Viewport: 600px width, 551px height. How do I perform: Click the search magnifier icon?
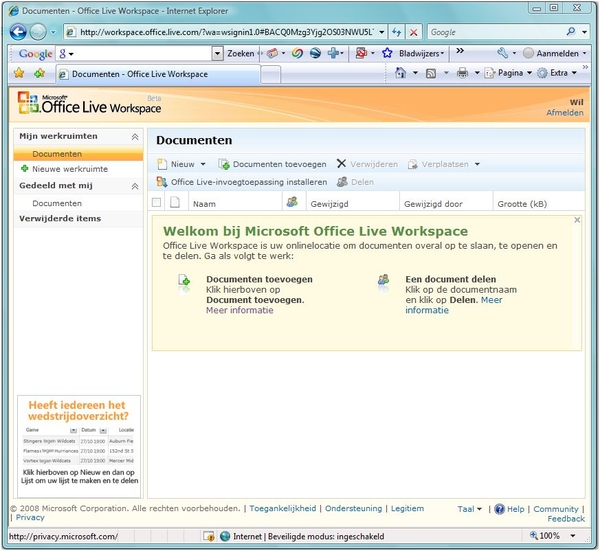tap(571, 32)
